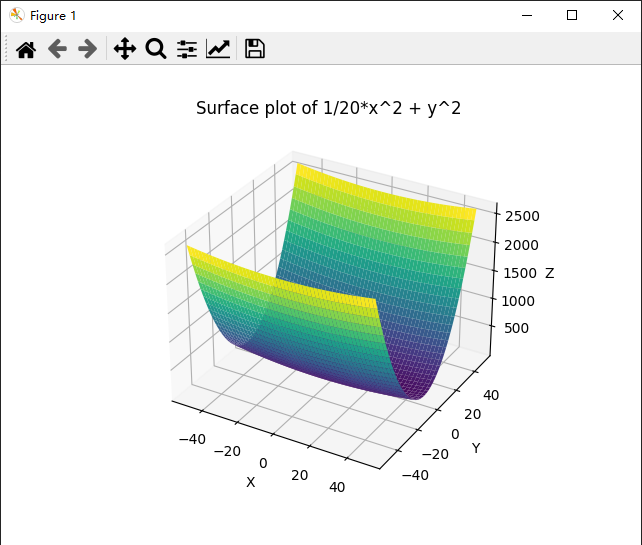The width and height of the screenshot is (642, 545).
Task: Open Configure subplots dialog
Action: (187, 49)
